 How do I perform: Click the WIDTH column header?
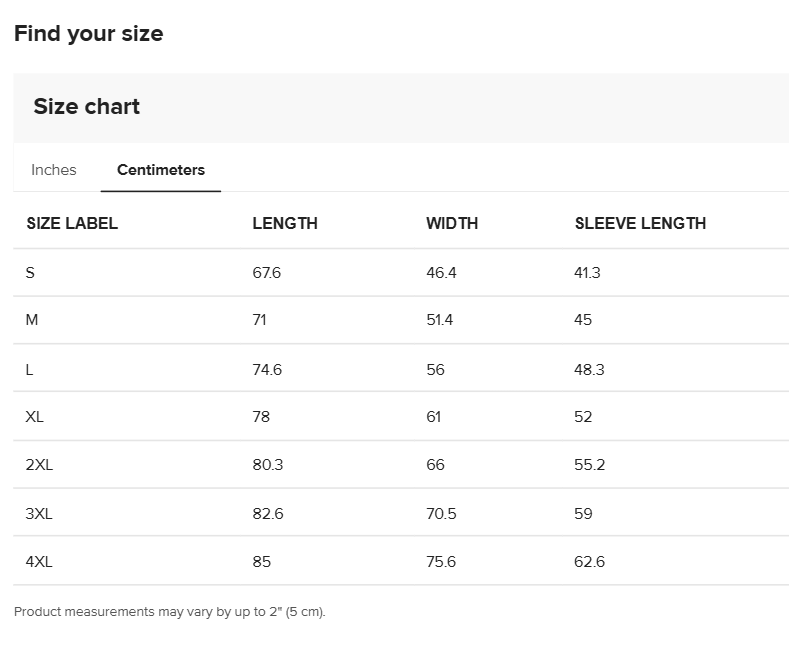click(452, 223)
